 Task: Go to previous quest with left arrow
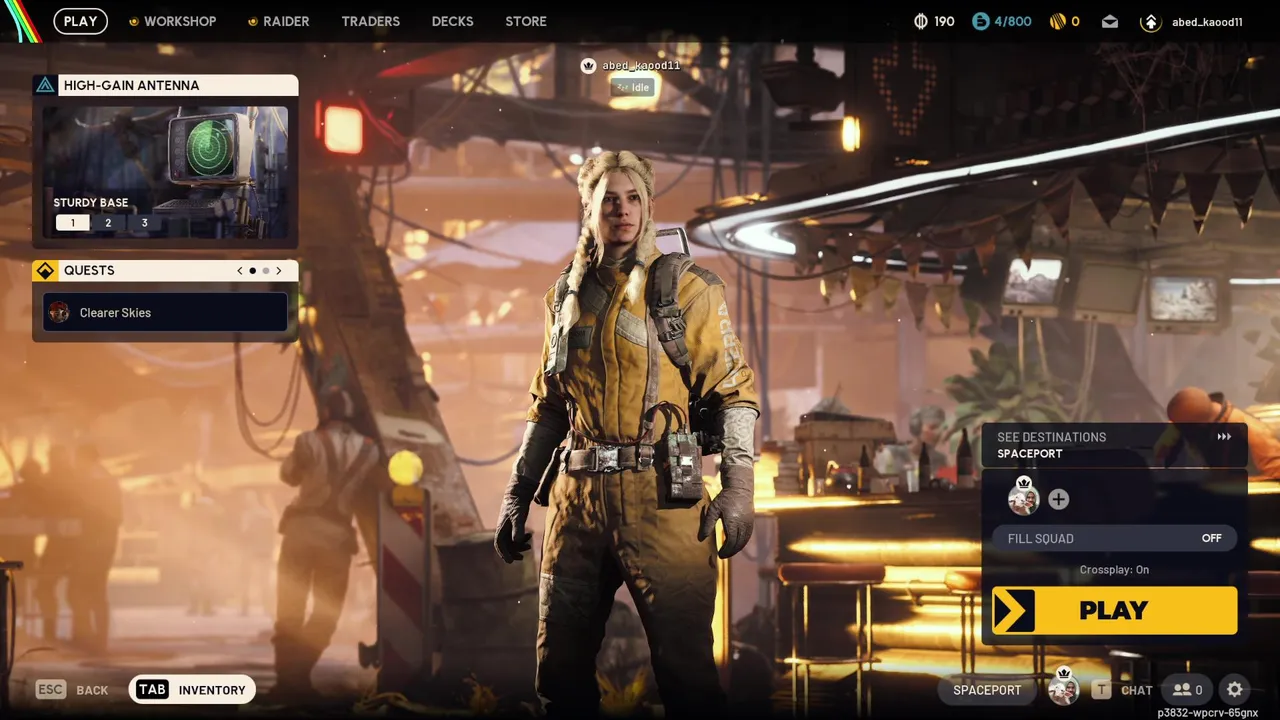pyautogui.click(x=239, y=270)
